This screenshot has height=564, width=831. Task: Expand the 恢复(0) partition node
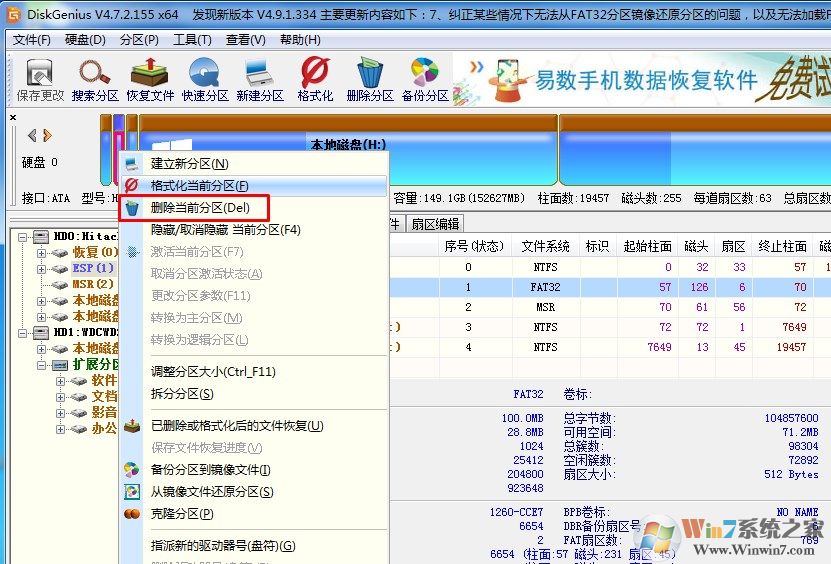click(41, 253)
